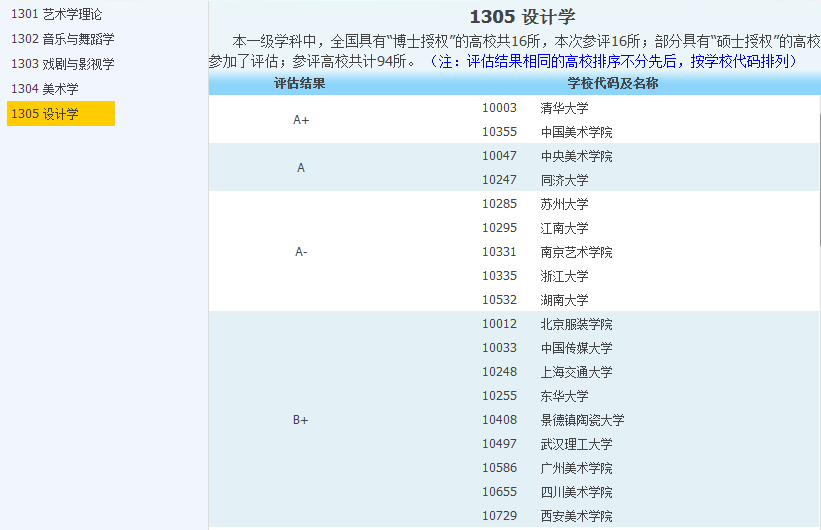Select 清华大学 in the table

pyautogui.click(x=564, y=108)
